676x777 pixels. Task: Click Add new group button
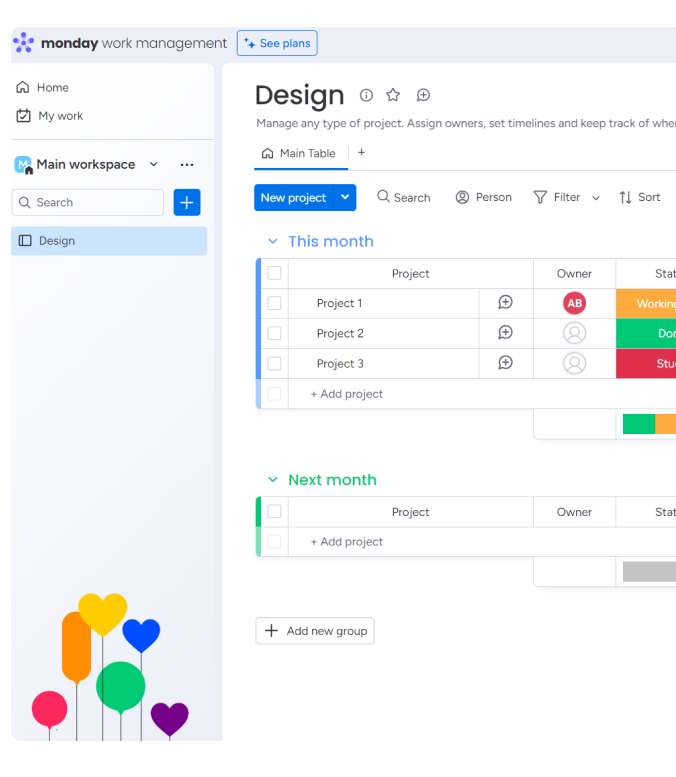(x=315, y=631)
